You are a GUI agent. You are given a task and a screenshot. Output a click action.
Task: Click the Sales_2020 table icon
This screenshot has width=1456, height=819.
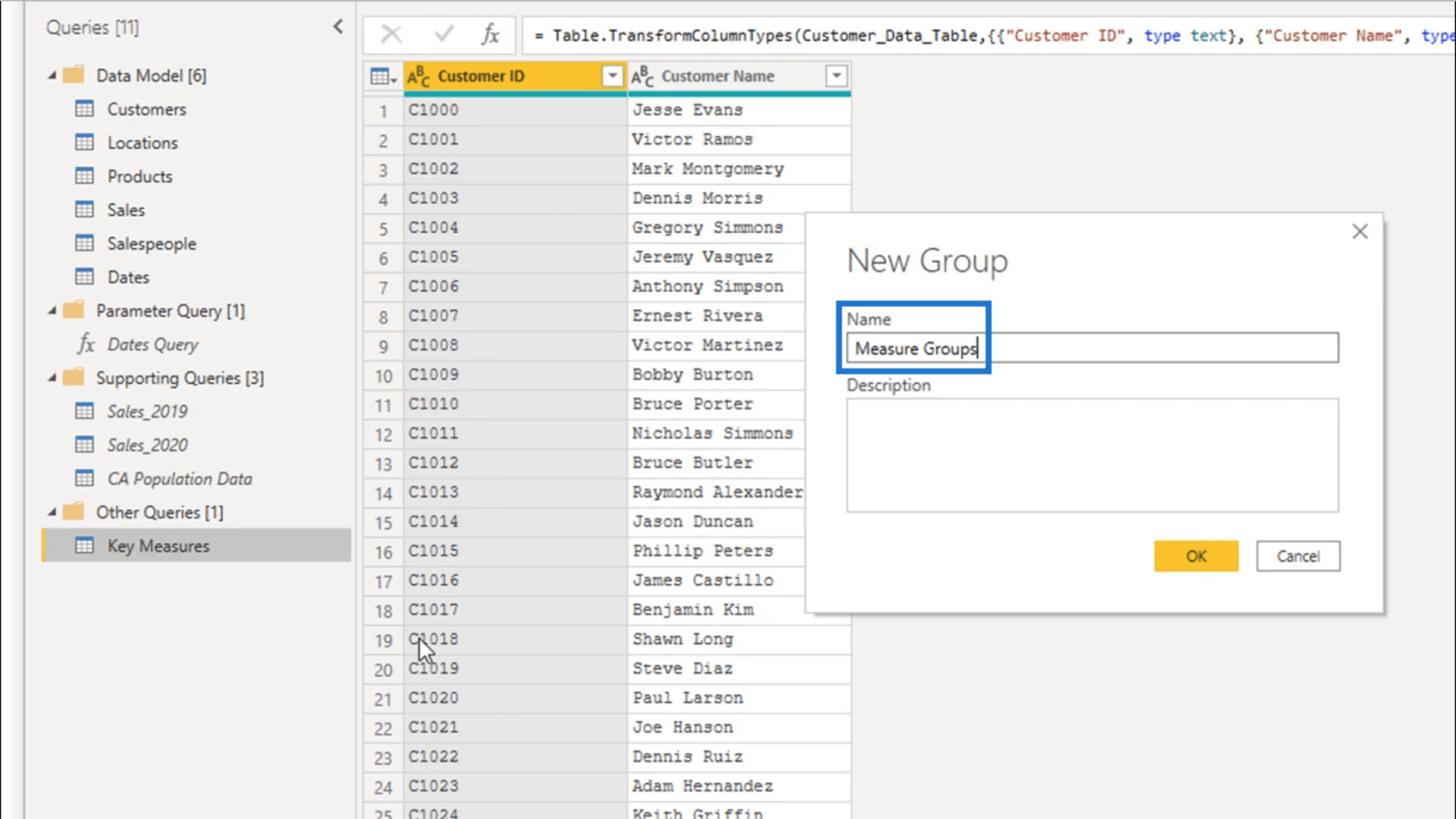pos(84,445)
